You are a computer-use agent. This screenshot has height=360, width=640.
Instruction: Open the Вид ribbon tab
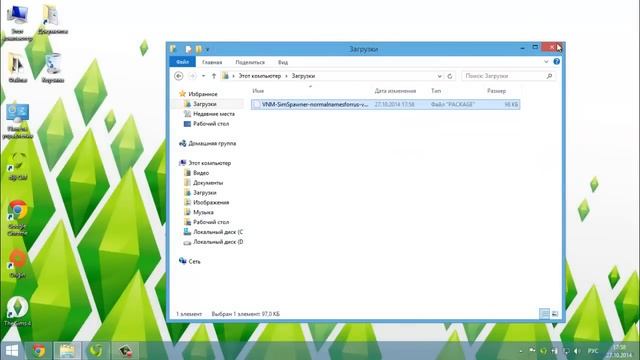pyautogui.click(x=283, y=62)
